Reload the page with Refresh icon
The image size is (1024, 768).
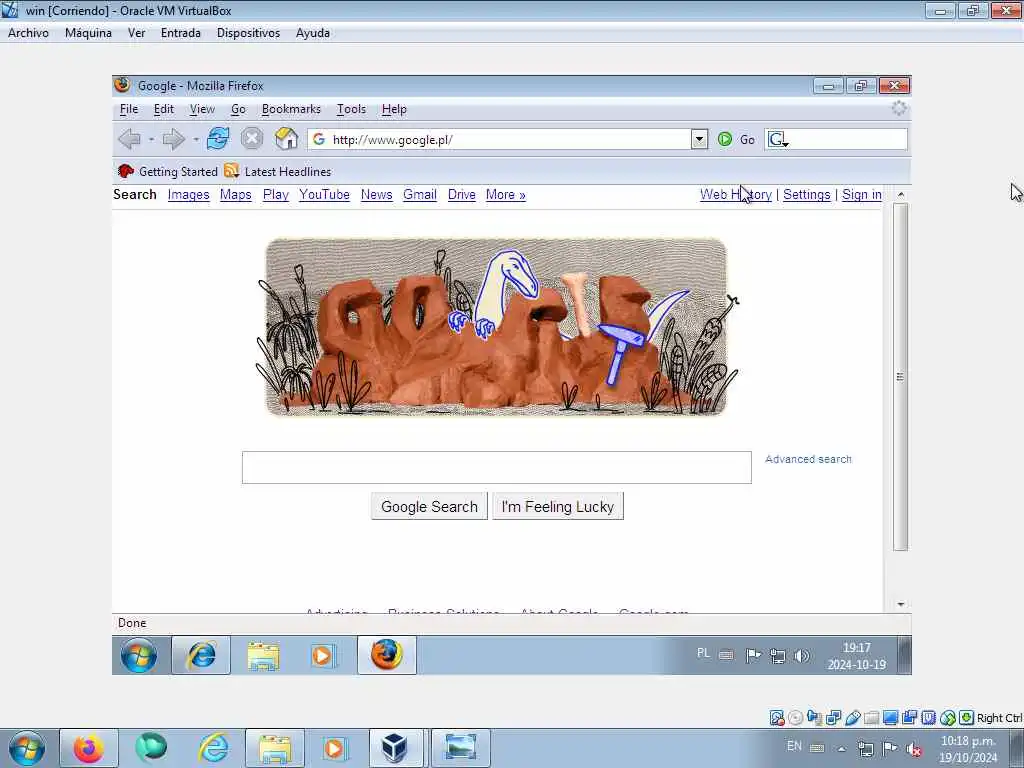[217, 138]
